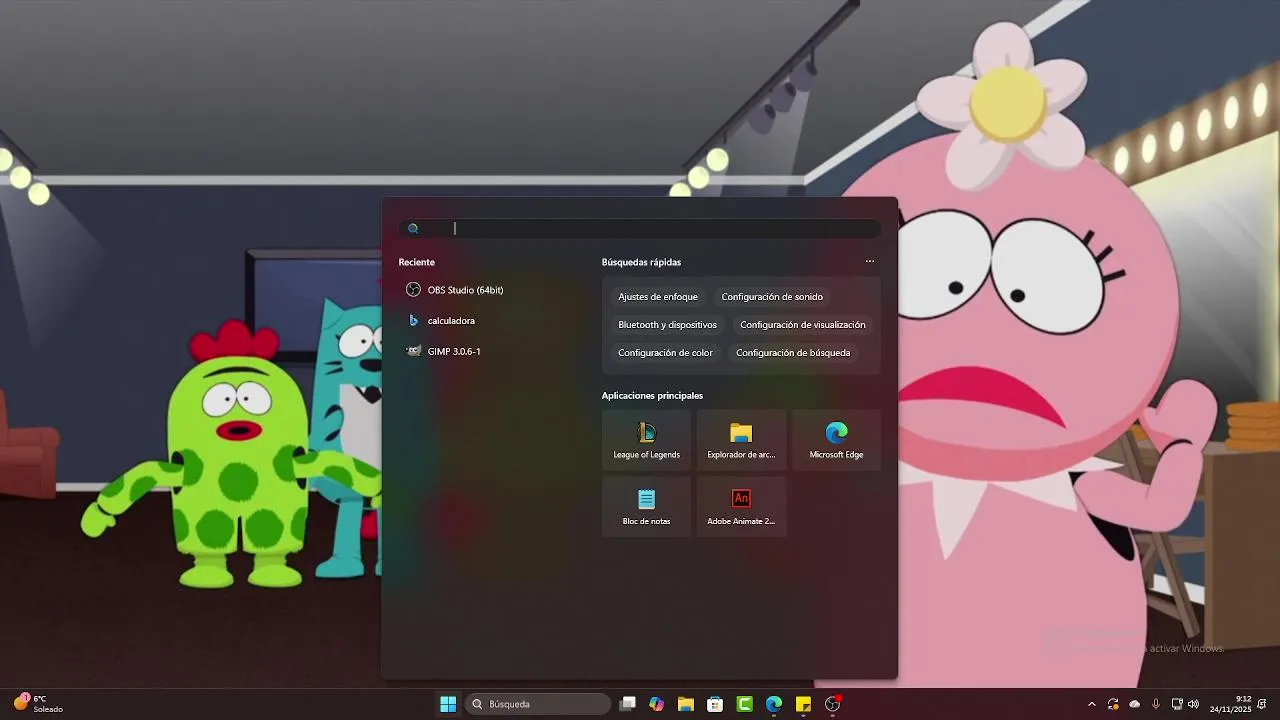
Task: Open Microsoft Store from taskbar
Action: tap(715, 704)
